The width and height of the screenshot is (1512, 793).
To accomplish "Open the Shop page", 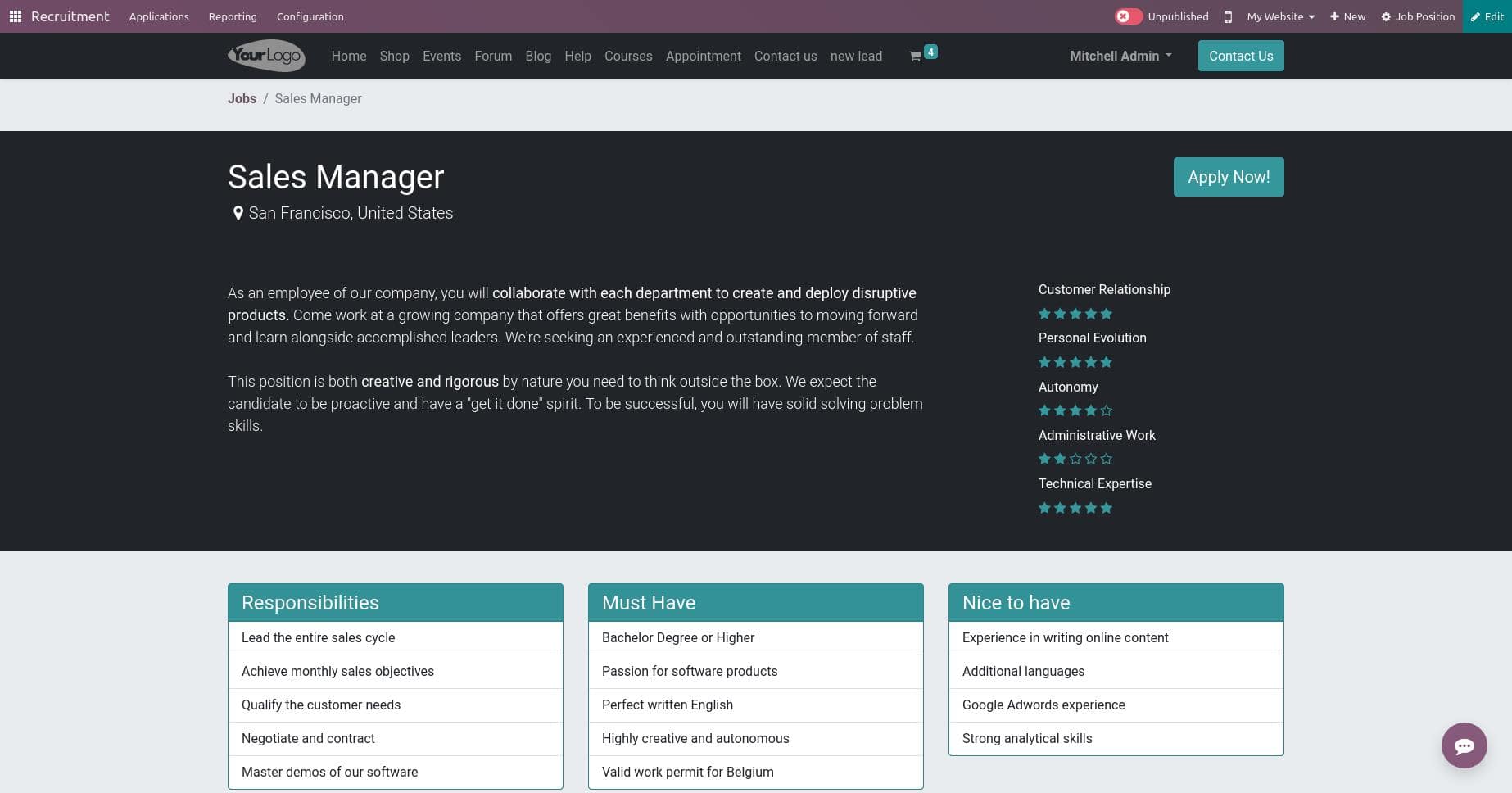I will pyautogui.click(x=394, y=56).
